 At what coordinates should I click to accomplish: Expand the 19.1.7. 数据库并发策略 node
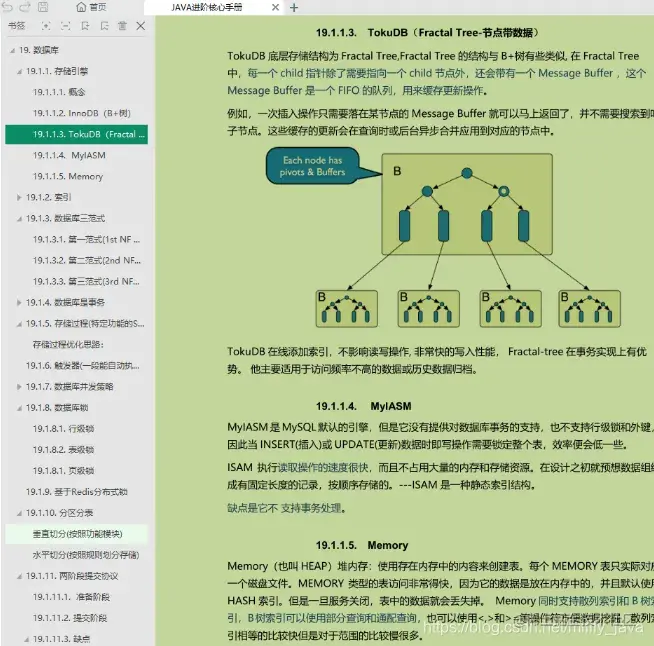(x=19, y=387)
